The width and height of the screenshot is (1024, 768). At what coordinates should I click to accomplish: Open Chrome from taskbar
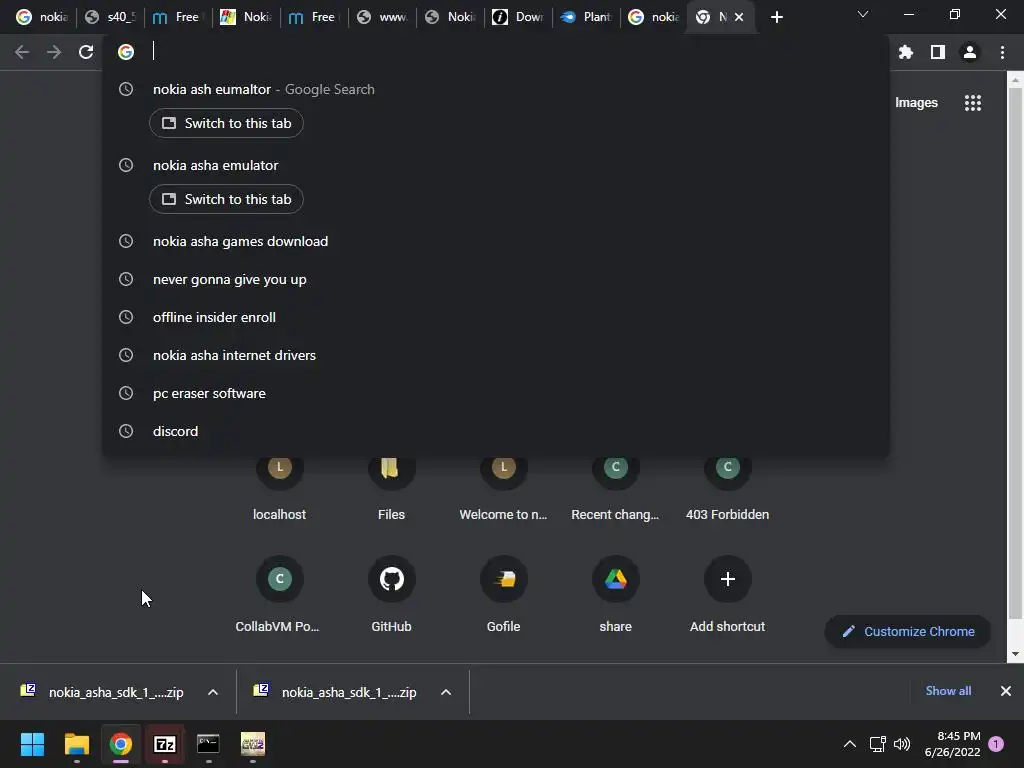click(x=121, y=744)
